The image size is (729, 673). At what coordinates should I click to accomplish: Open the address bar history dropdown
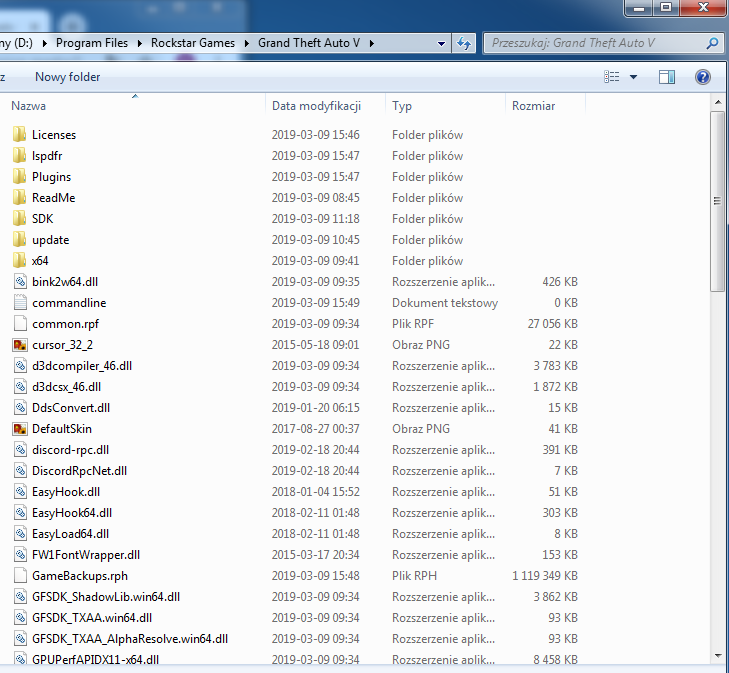441,44
